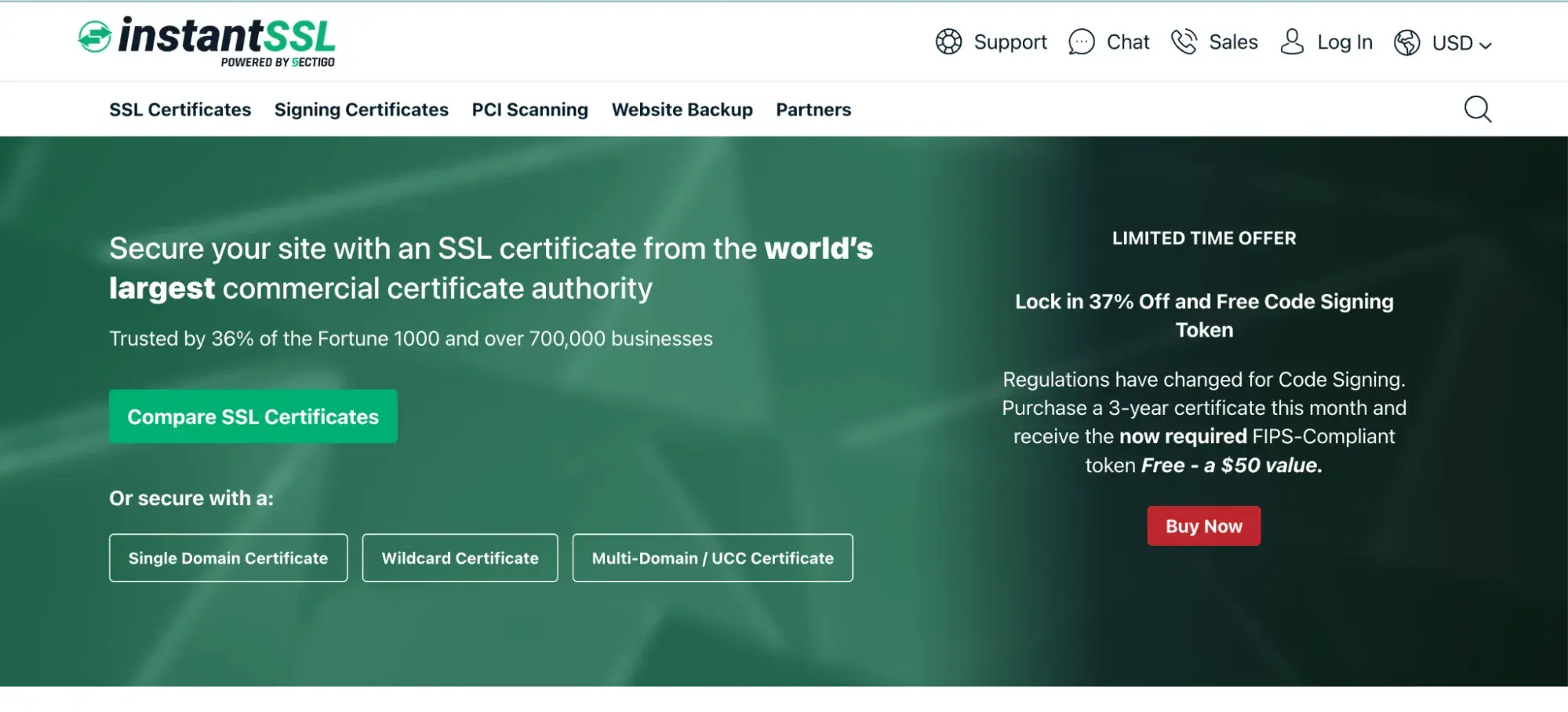The width and height of the screenshot is (1568, 712).
Task: Open the Log In link
Action: 1344,42
